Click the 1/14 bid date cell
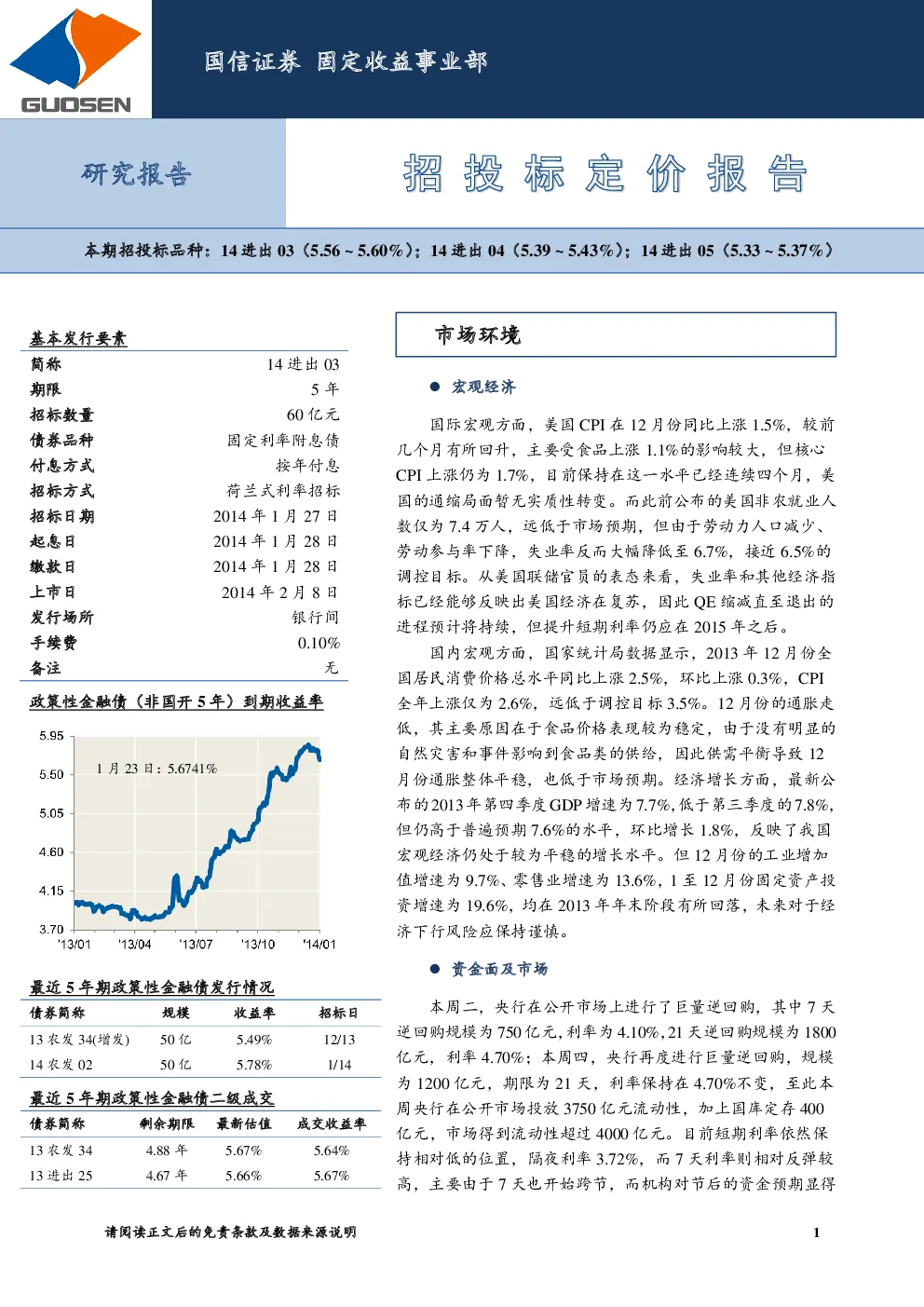 (339, 1065)
